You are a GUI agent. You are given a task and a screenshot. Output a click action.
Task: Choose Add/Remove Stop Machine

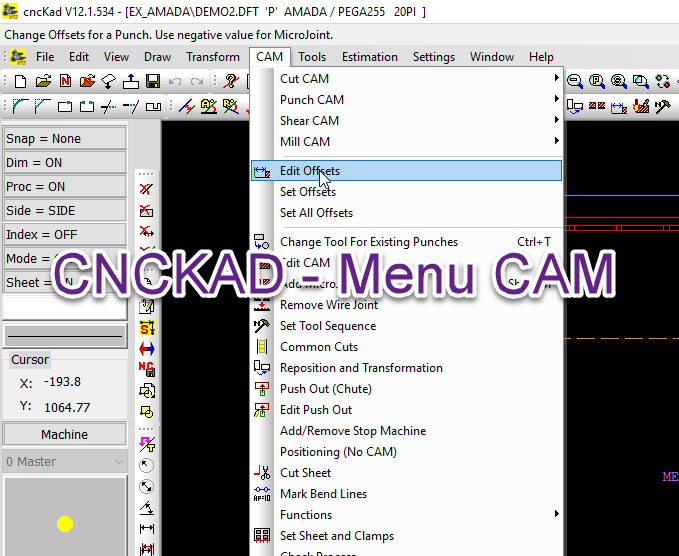pyautogui.click(x=406, y=431)
